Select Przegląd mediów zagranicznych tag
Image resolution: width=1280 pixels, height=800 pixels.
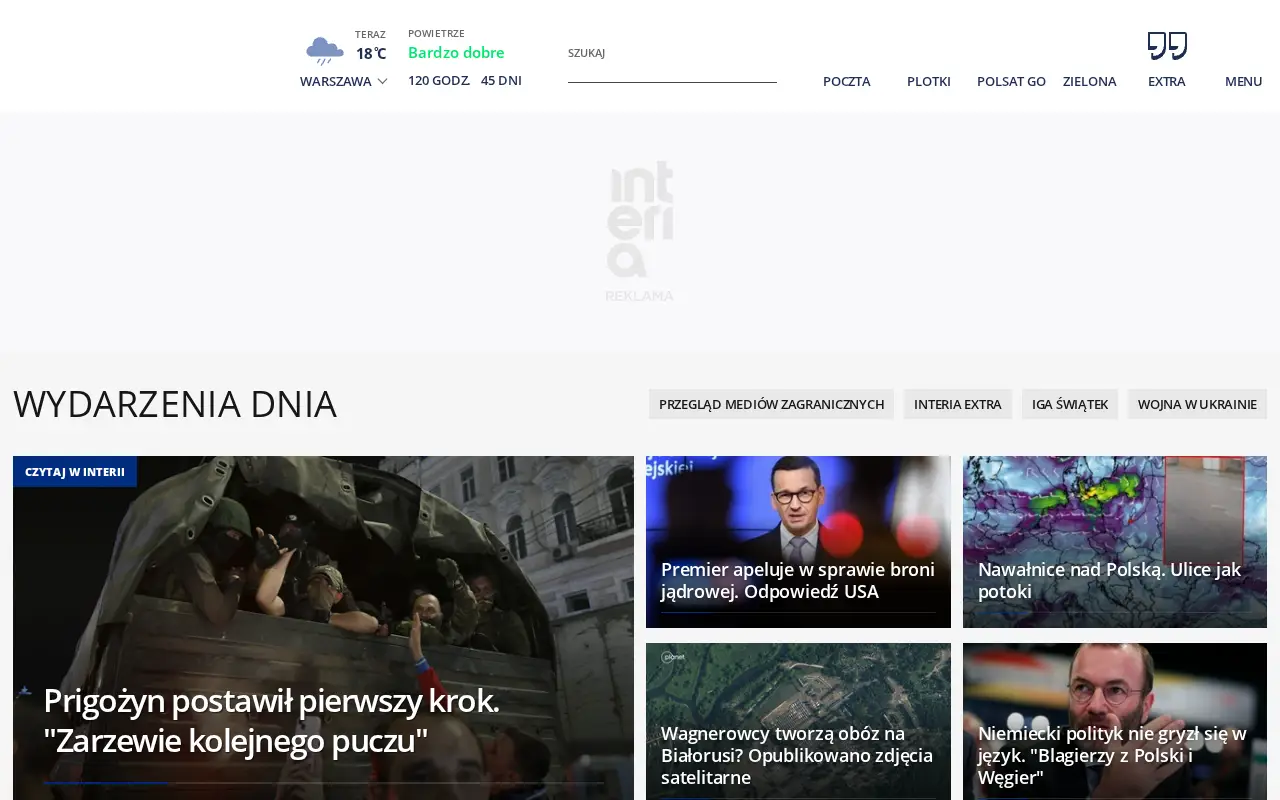click(772, 404)
